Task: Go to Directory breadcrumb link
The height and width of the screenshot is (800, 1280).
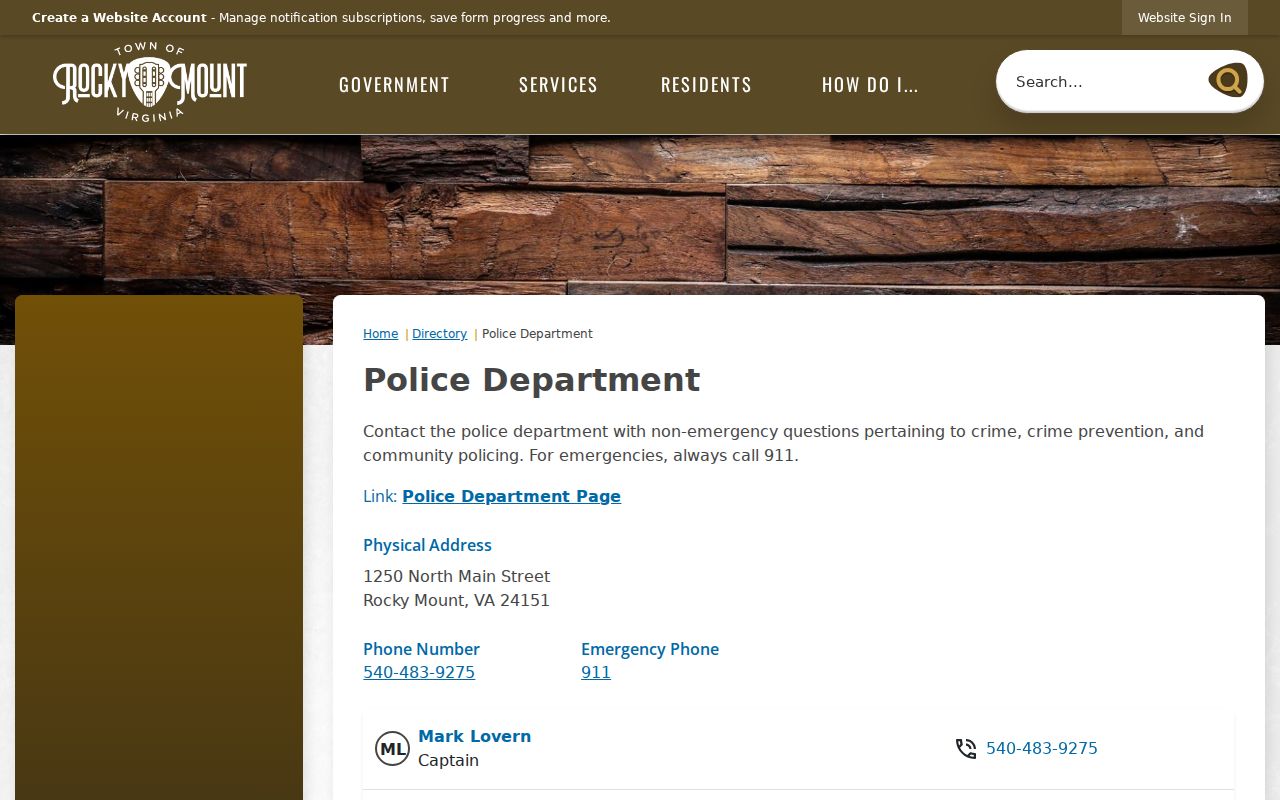Action: [x=439, y=334]
